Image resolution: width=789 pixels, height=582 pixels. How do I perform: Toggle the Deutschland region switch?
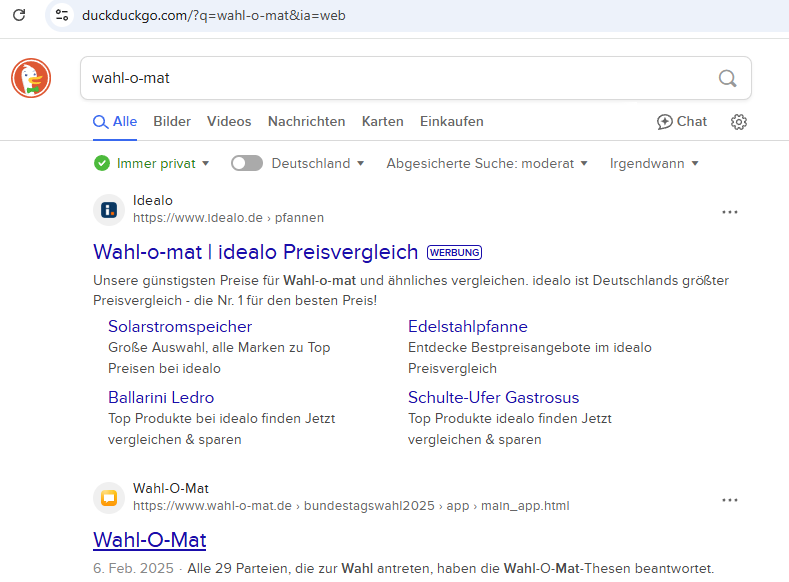pos(246,163)
